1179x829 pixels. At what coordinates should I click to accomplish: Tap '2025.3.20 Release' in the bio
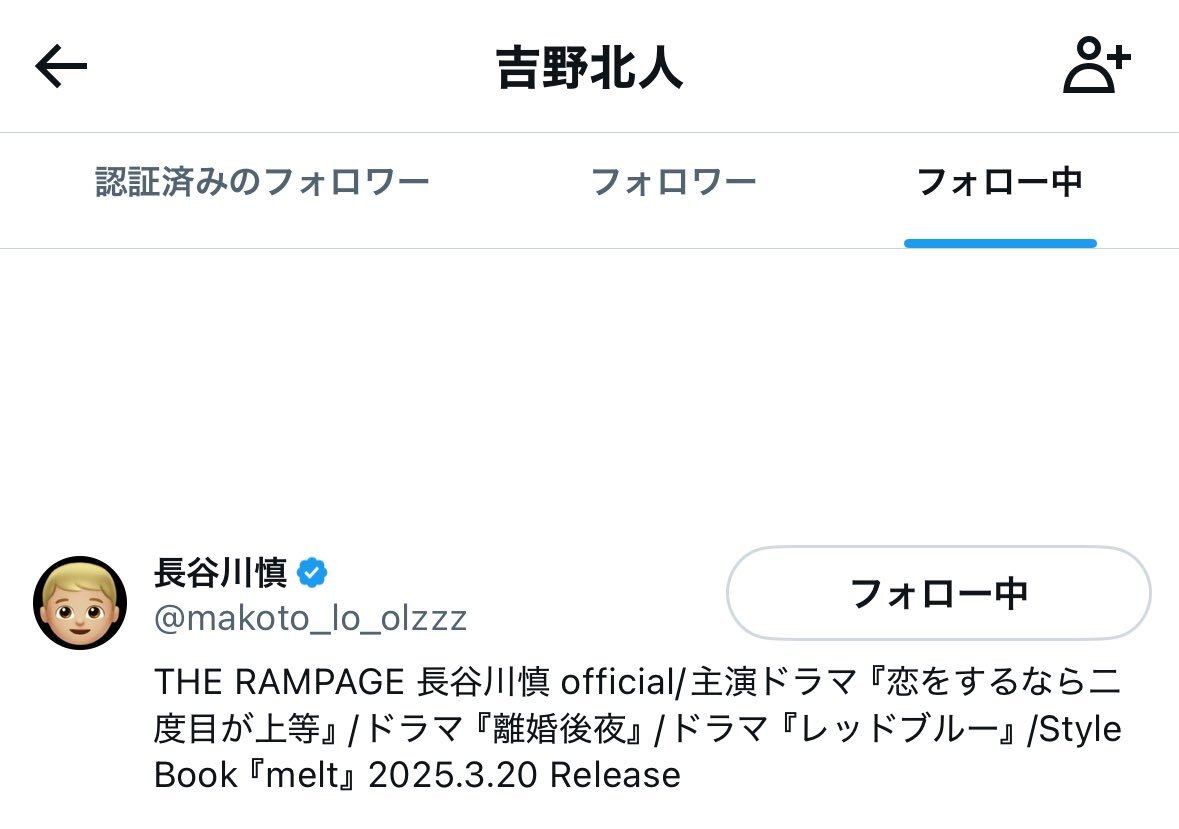click(x=524, y=775)
